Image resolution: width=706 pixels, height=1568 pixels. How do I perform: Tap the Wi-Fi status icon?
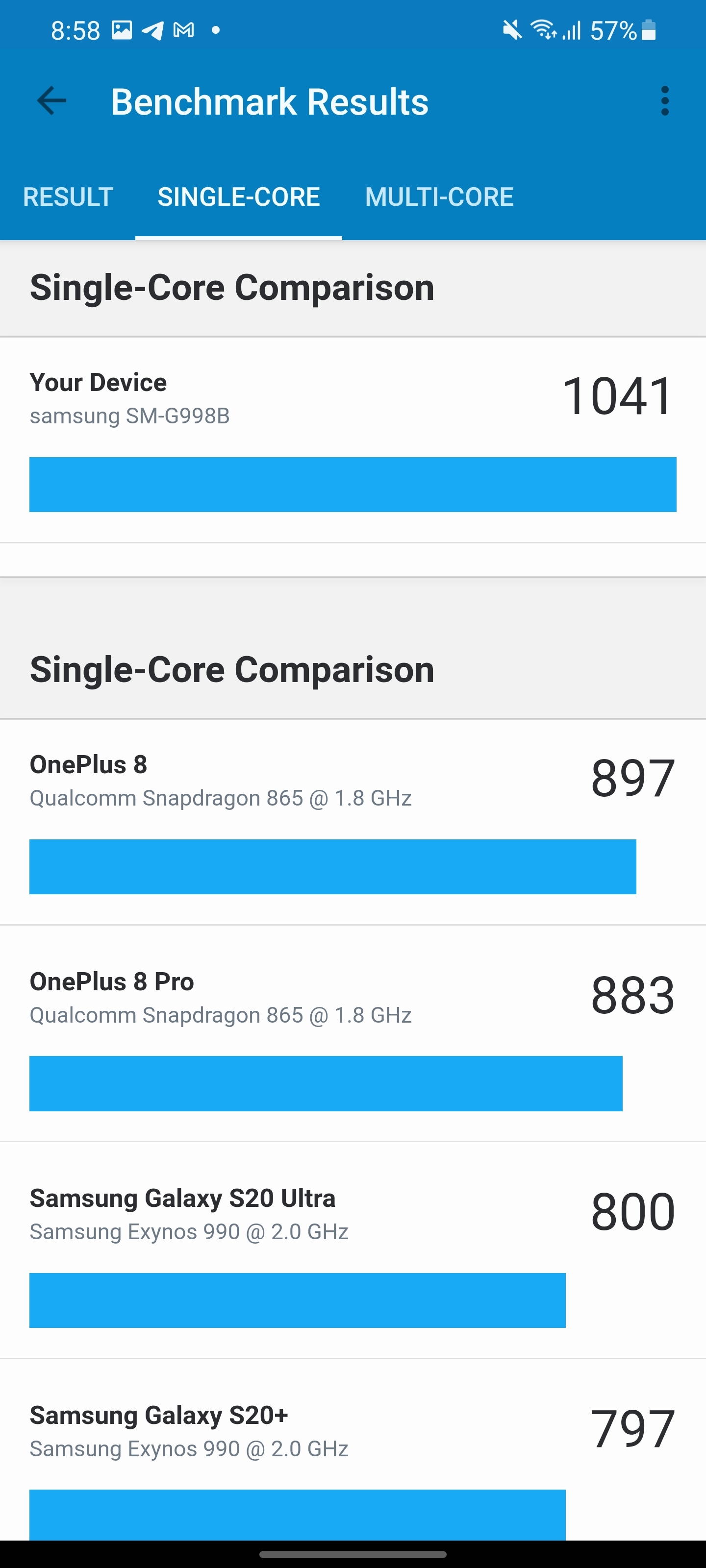tap(543, 30)
